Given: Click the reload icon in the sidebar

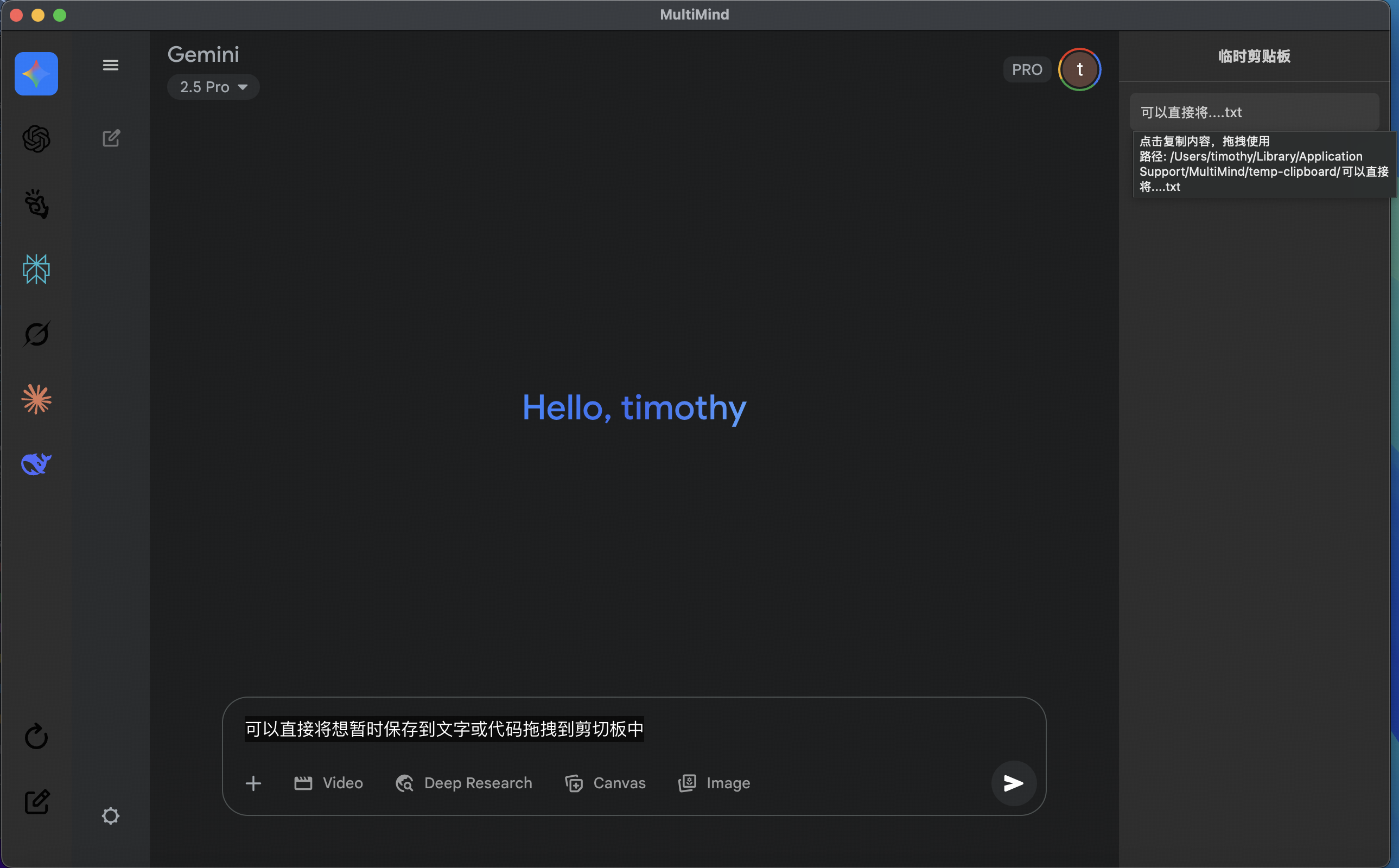Looking at the screenshot, I should tap(36, 736).
